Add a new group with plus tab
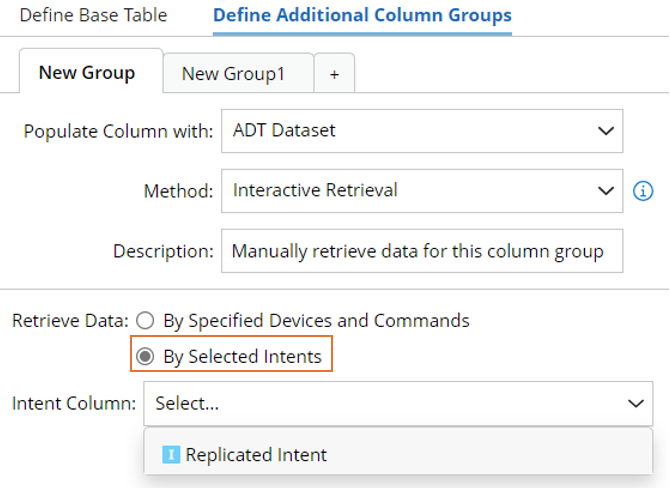This screenshot has width=670, height=488. 334,74
